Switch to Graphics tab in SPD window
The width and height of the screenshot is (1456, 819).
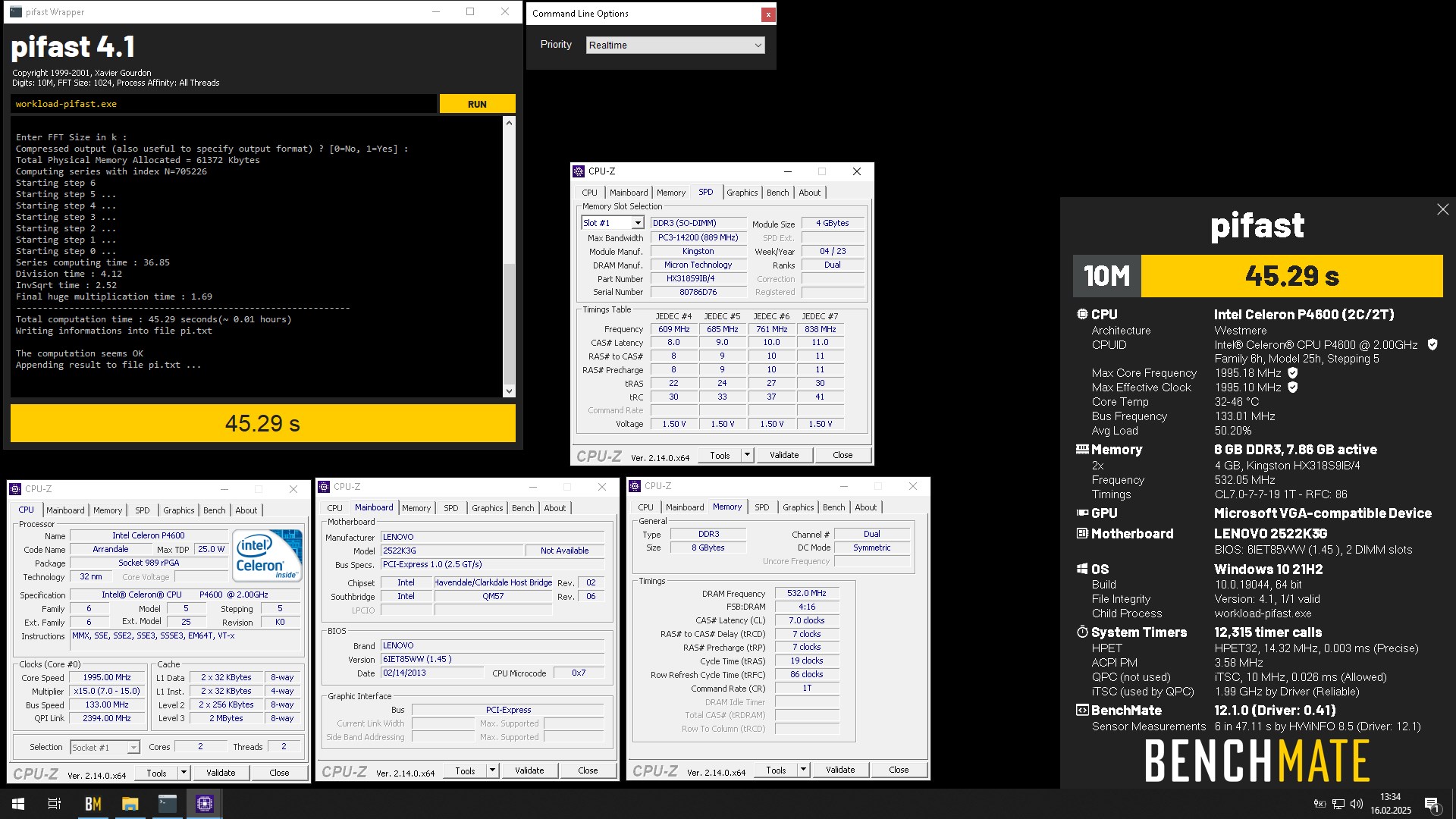point(742,193)
